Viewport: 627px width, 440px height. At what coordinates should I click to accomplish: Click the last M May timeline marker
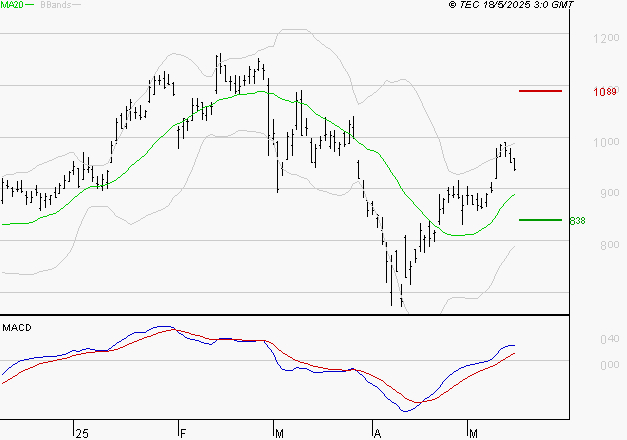point(473,434)
